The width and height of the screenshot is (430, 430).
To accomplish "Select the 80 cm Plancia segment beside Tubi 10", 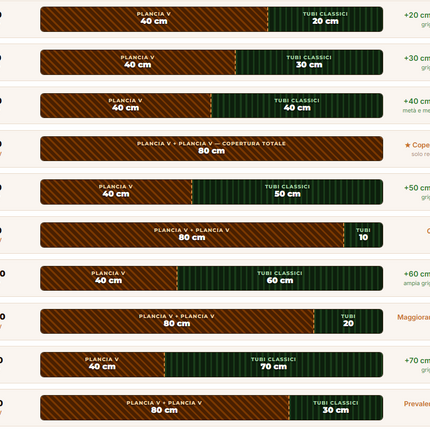I will coord(192,235).
